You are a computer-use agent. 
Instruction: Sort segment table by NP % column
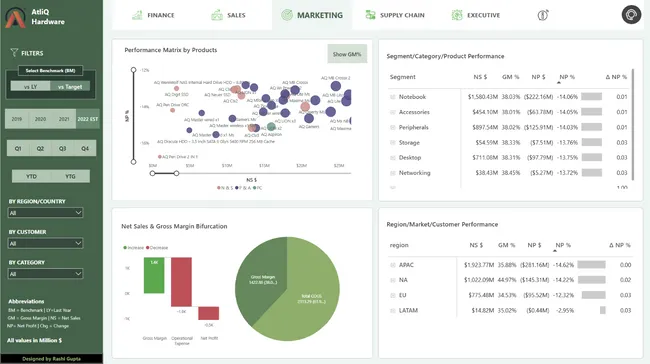(x=567, y=77)
